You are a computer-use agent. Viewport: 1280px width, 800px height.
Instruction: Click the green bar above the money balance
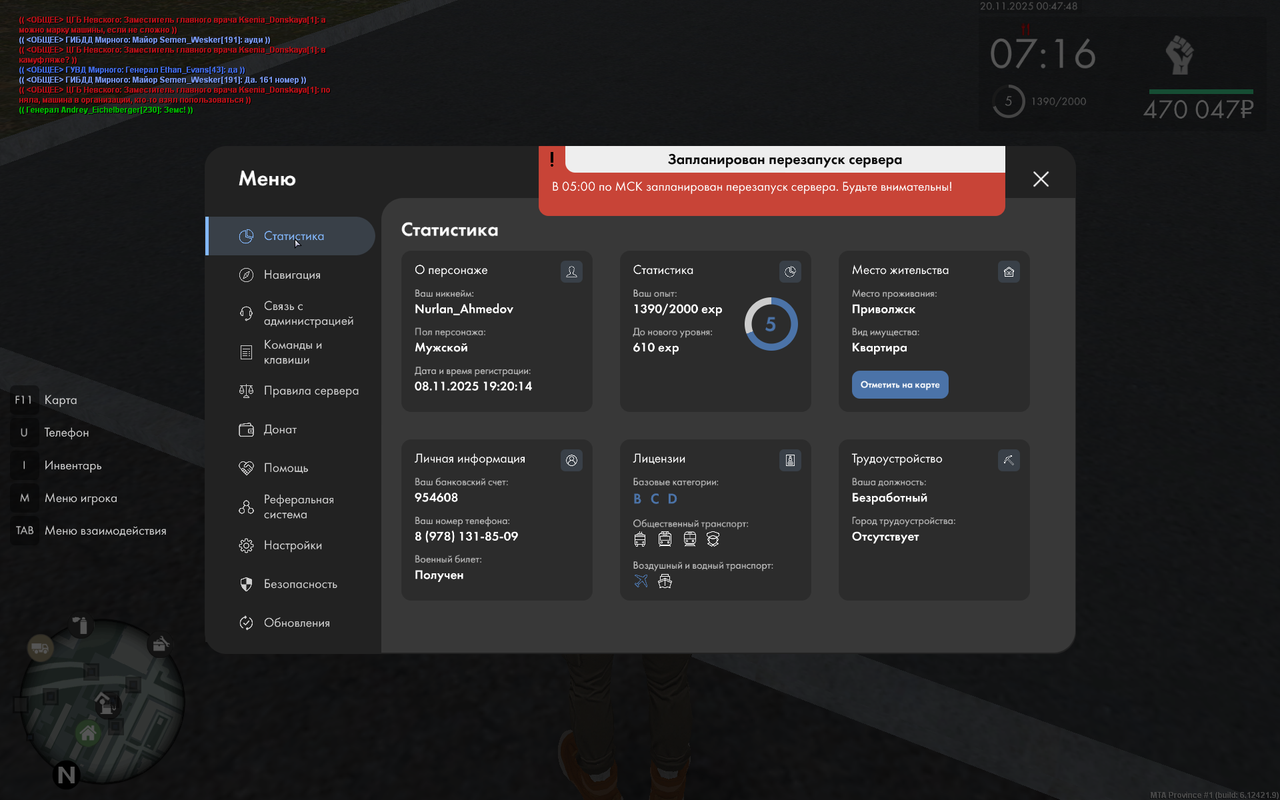pyautogui.click(x=1199, y=92)
